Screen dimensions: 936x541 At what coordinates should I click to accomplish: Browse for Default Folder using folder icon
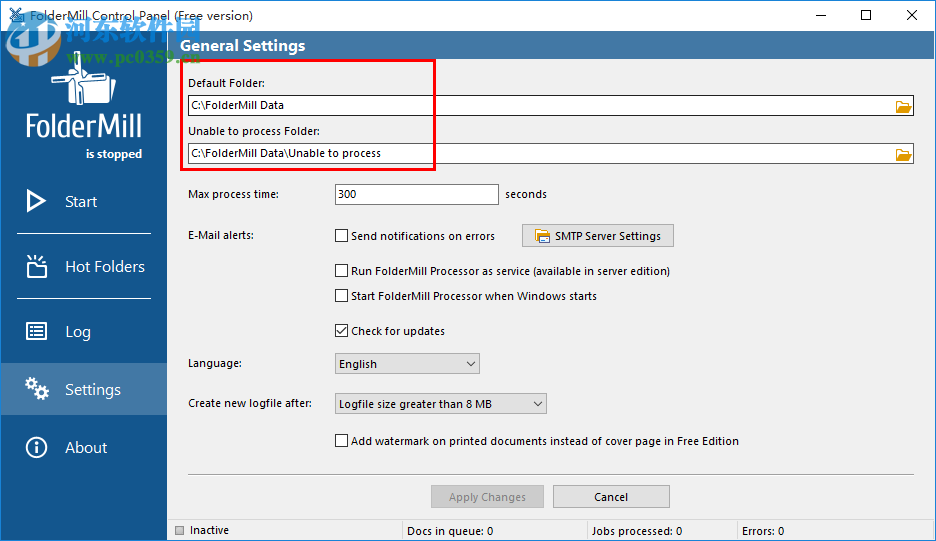click(903, 106)
